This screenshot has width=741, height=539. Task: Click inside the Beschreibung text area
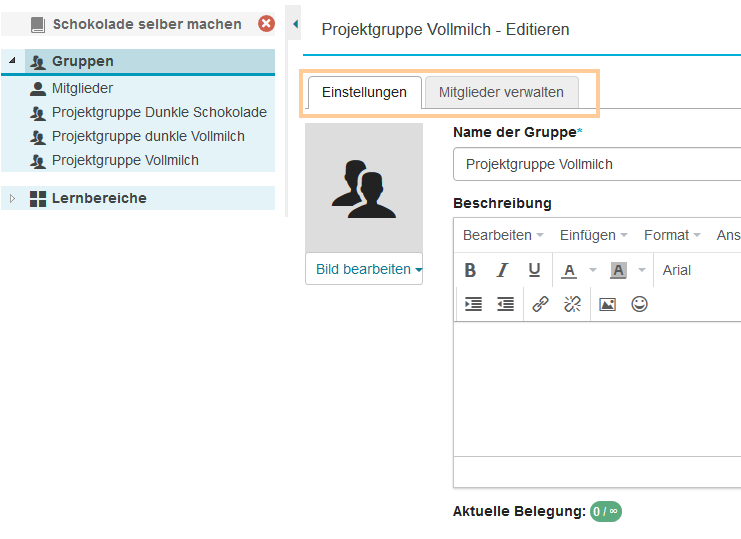(x=597, y=389)
